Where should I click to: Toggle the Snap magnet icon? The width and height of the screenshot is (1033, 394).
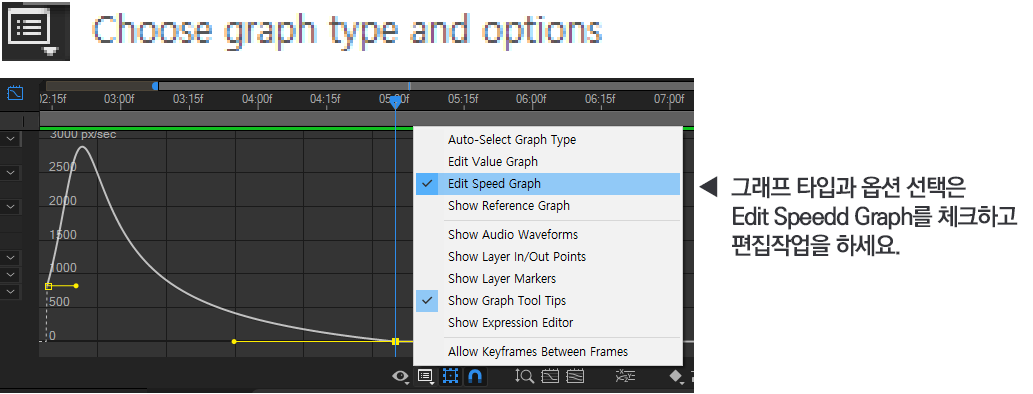pos(474,376)
